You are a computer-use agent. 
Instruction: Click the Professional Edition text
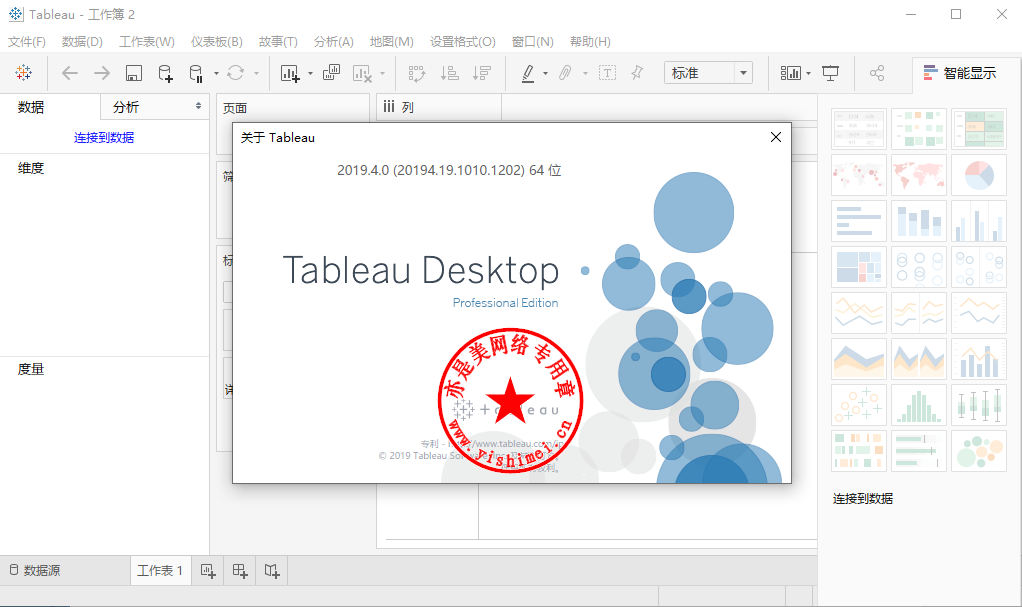(x=506, y=303)
